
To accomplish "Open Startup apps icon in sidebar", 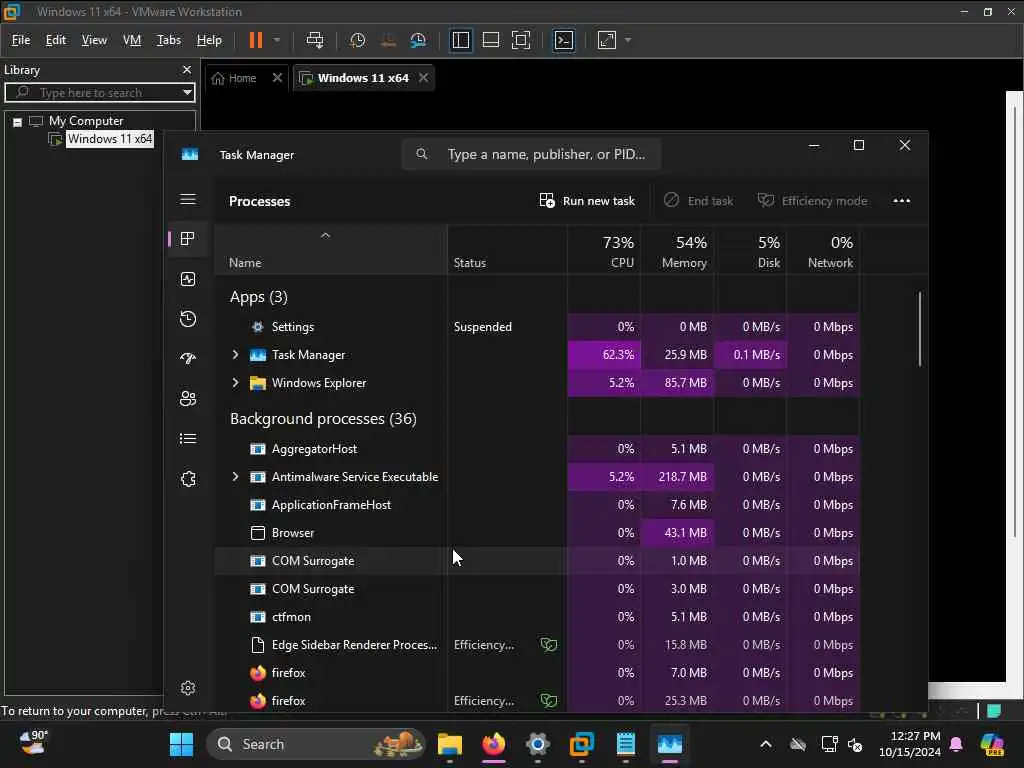I will (x=188, y=359).
